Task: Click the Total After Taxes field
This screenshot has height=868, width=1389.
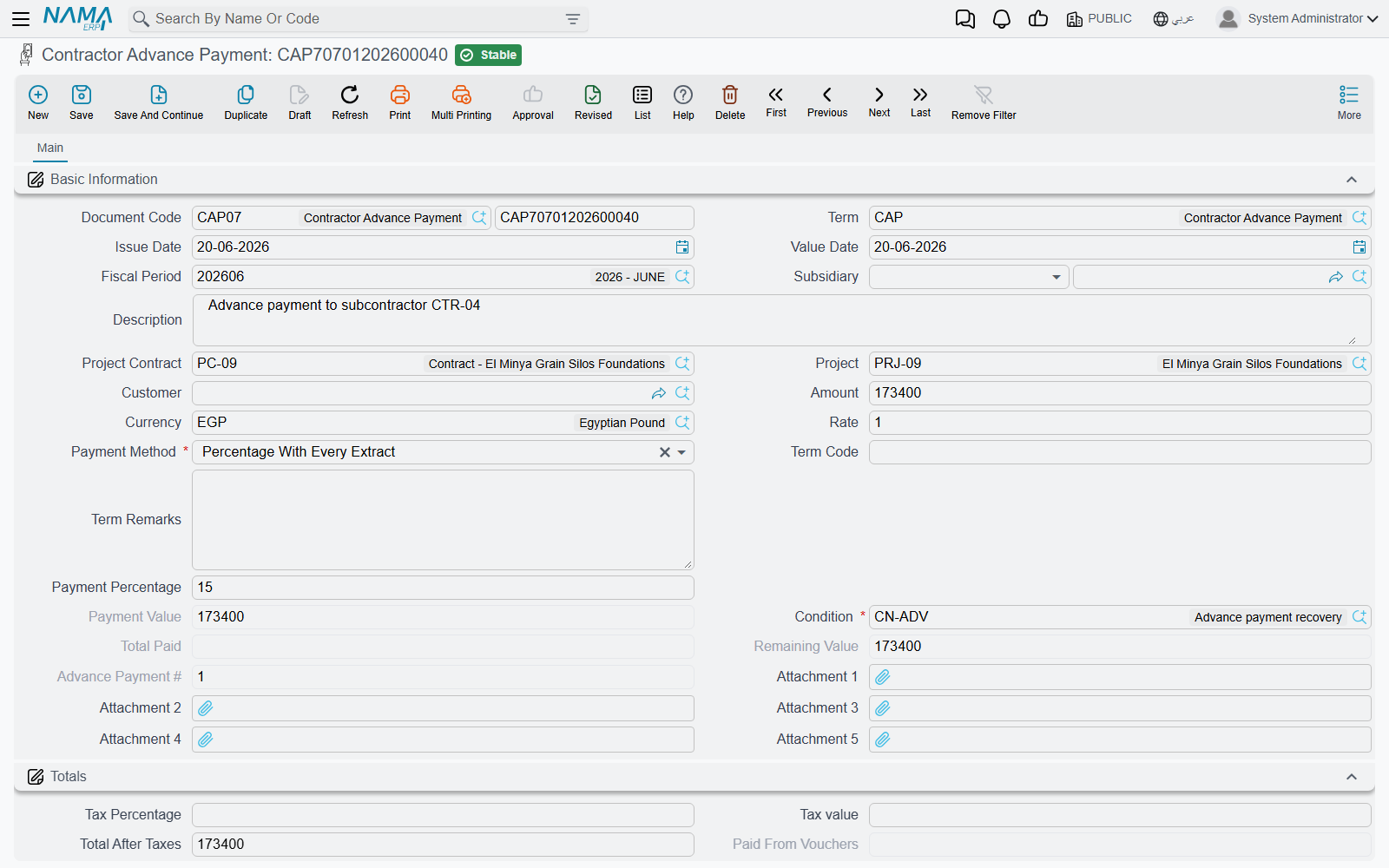Action: click(x=443, y=845)
